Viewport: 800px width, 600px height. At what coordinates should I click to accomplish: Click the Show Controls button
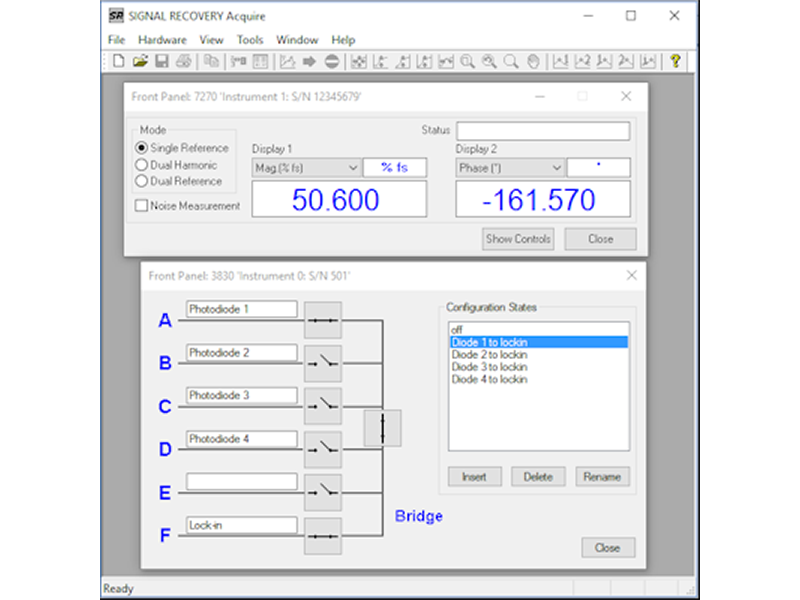(518, 239)
